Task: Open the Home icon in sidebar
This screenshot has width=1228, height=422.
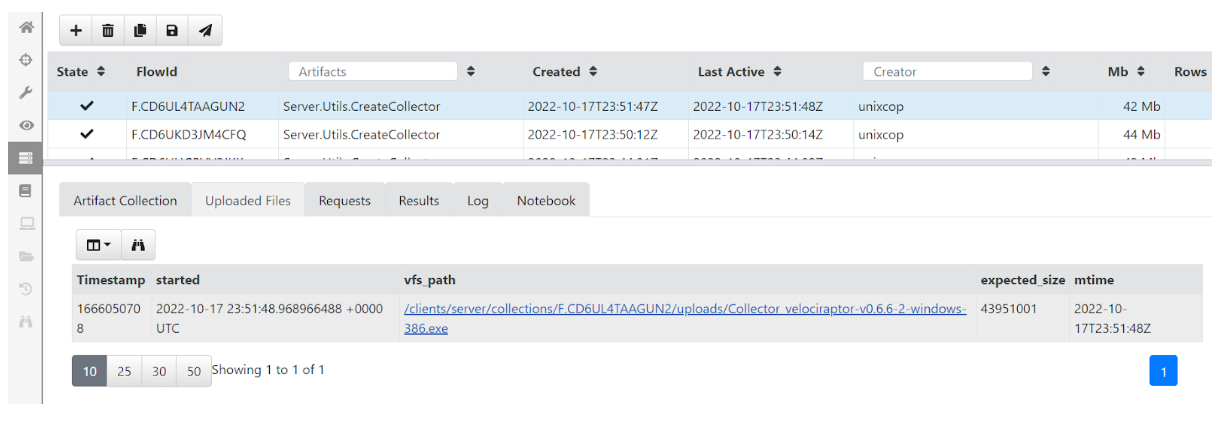Action: tap(26, 28)
